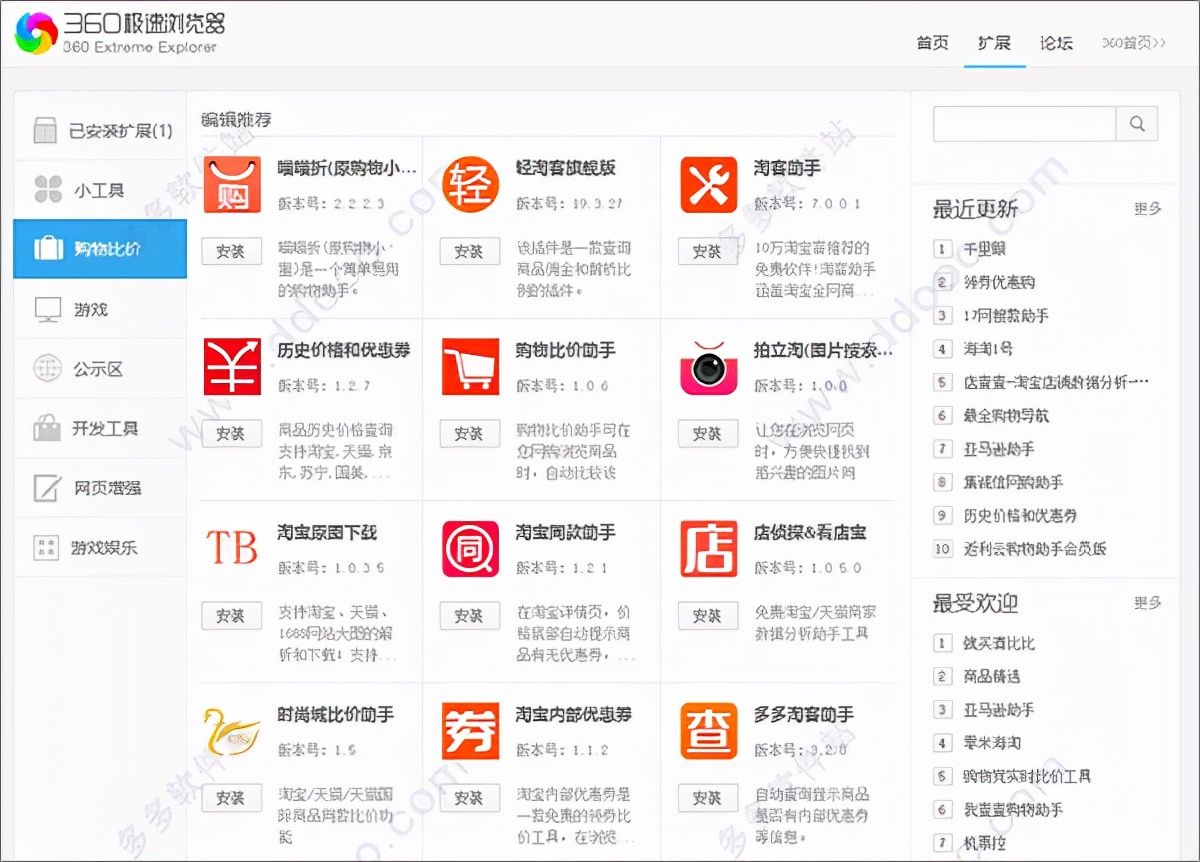Select the 游戏 category in the sidebar
This screenshot has width=1200, height=862.
pos(100,309)
